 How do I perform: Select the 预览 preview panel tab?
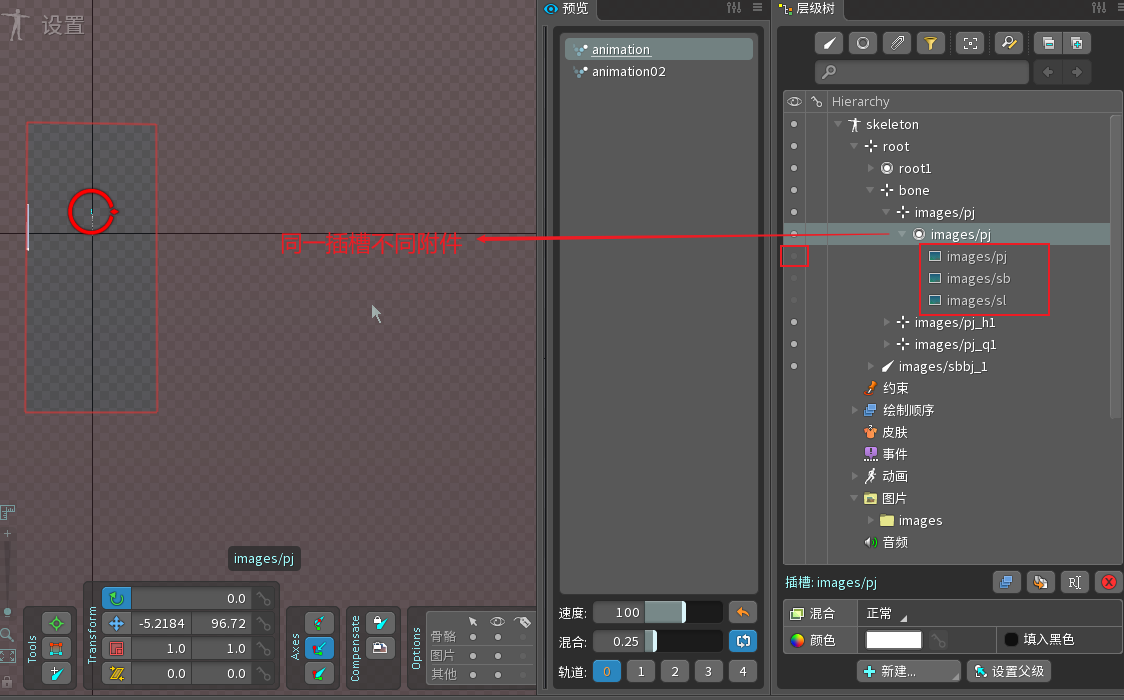pos(567,9)
